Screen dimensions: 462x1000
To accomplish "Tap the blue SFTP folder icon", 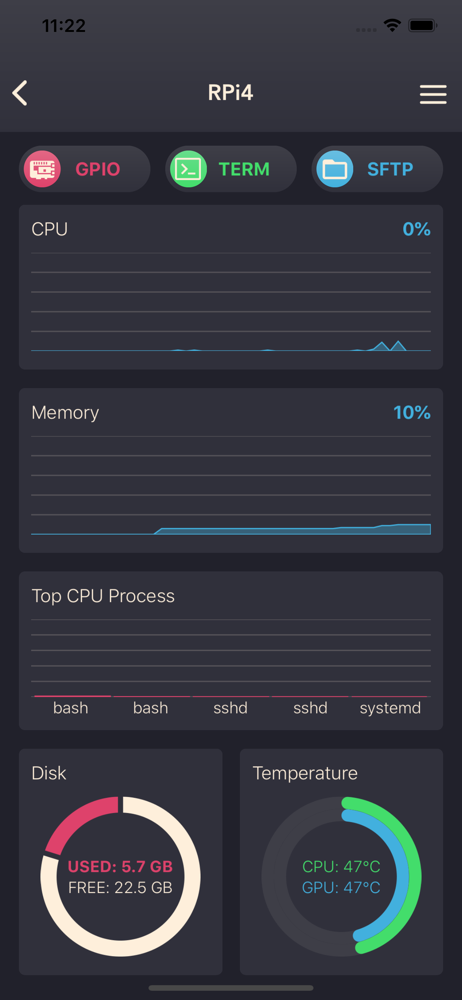I will coord(335,169).
